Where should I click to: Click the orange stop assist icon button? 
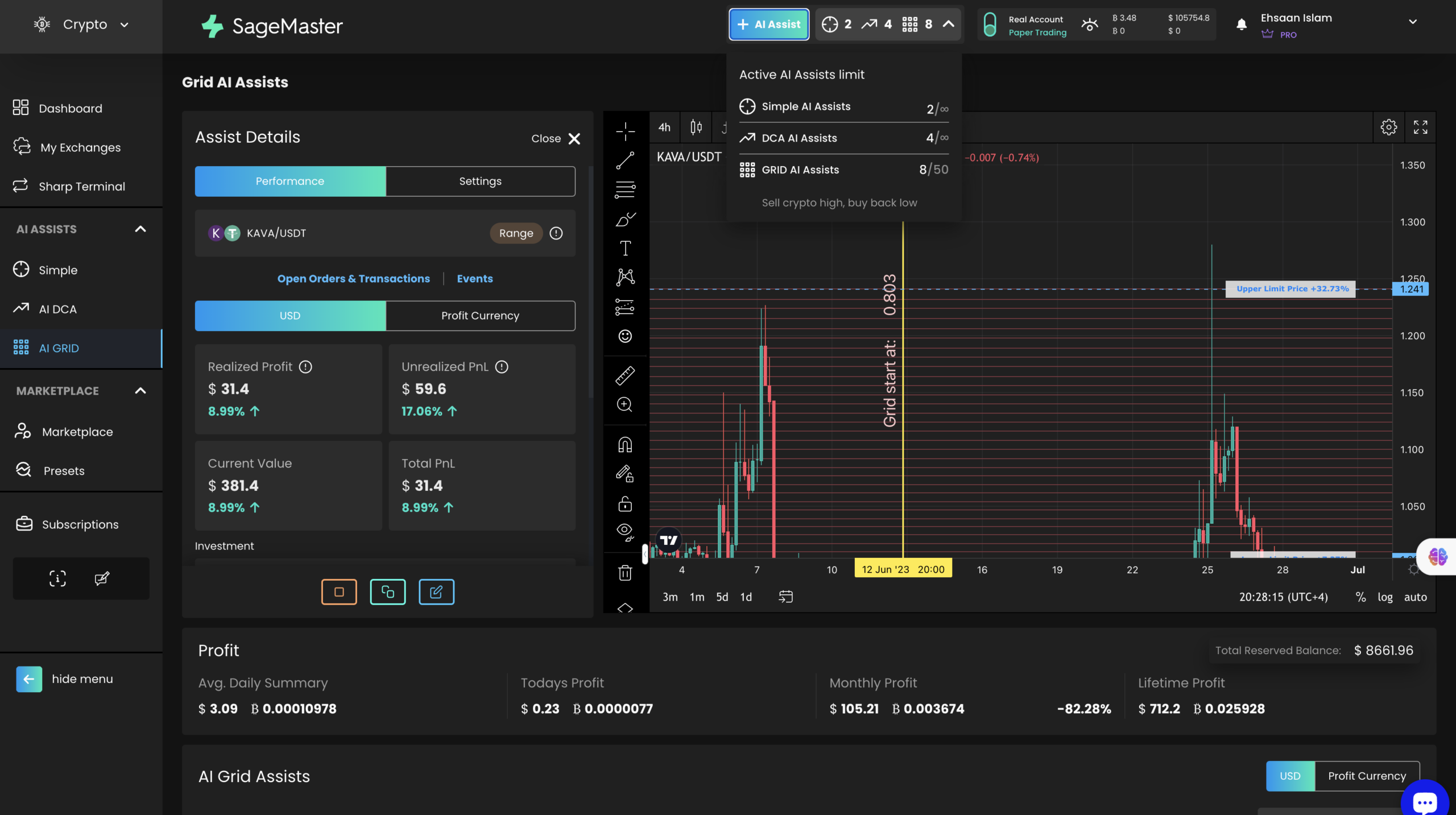pos(339,591)
